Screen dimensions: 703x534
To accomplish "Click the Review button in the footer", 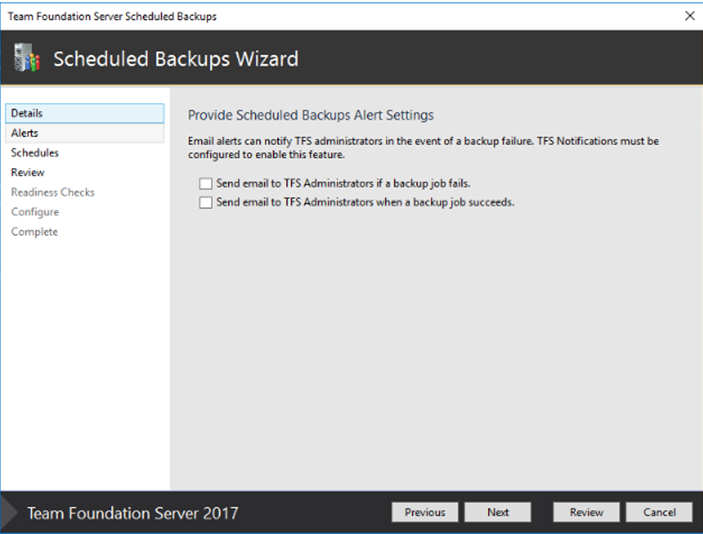I will tap(586, 512).
